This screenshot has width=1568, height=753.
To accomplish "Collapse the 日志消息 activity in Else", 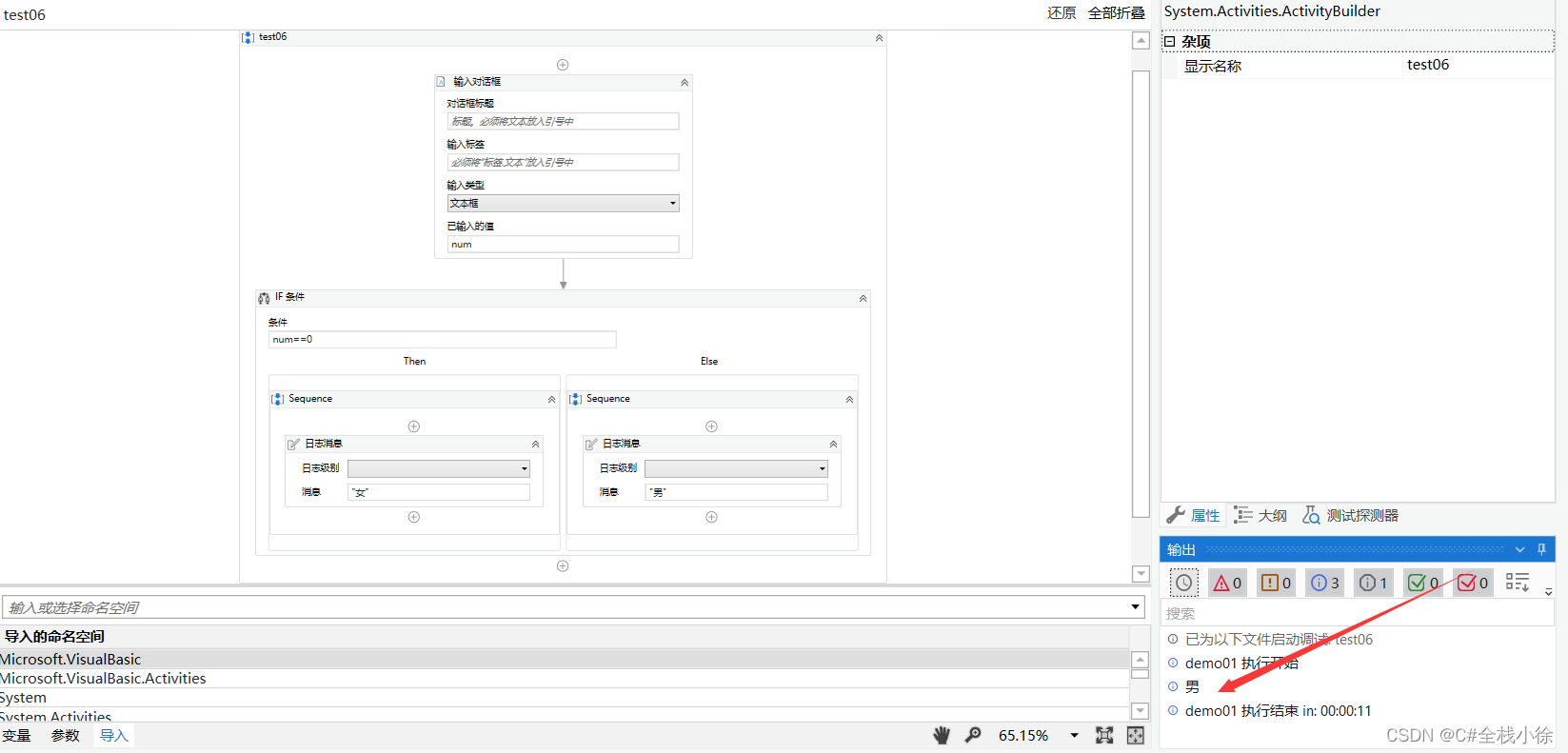I will [x=833, y=445].
